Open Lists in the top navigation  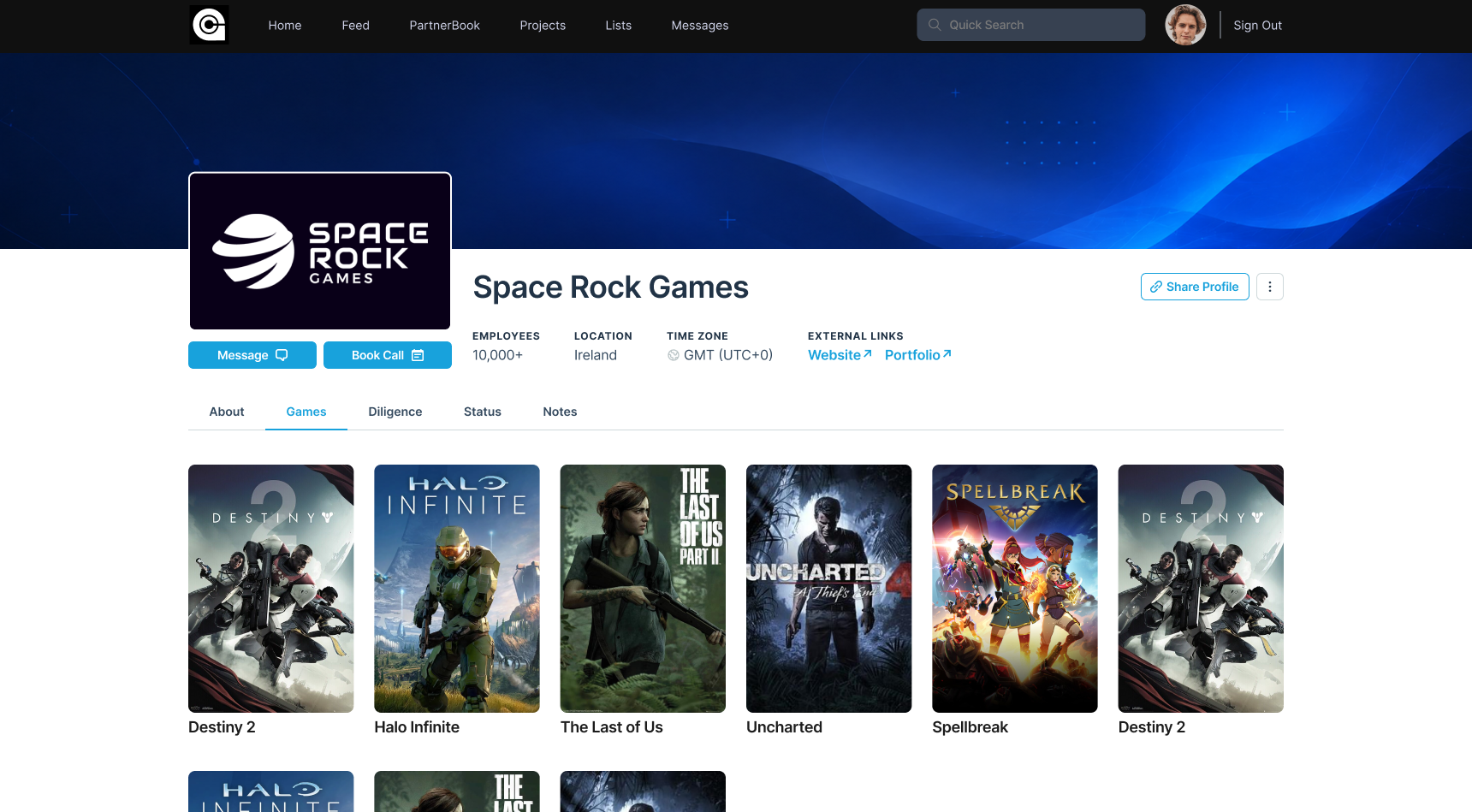[x=618, y=26]
